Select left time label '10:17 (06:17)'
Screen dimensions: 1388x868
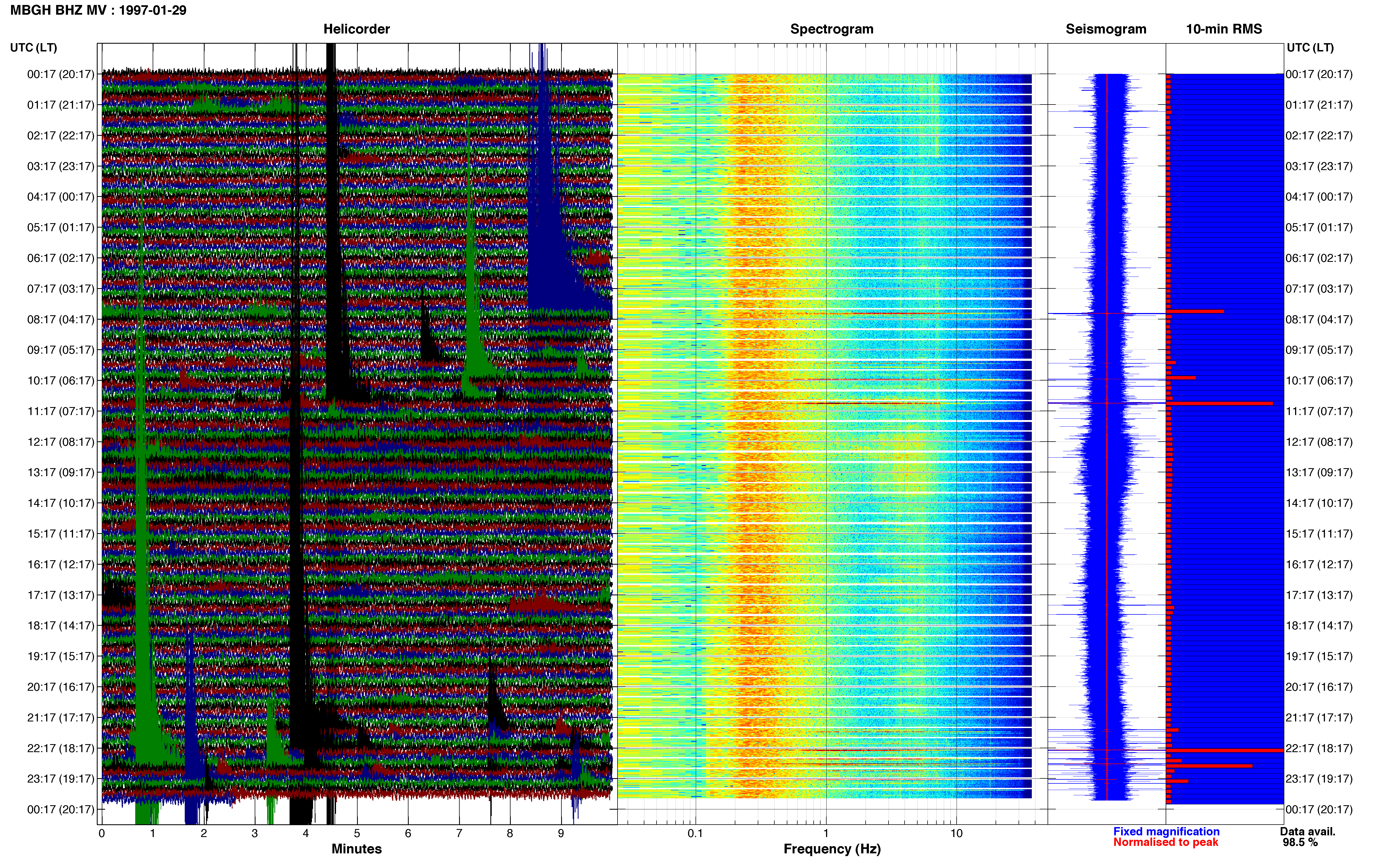[x=61, y=380]
